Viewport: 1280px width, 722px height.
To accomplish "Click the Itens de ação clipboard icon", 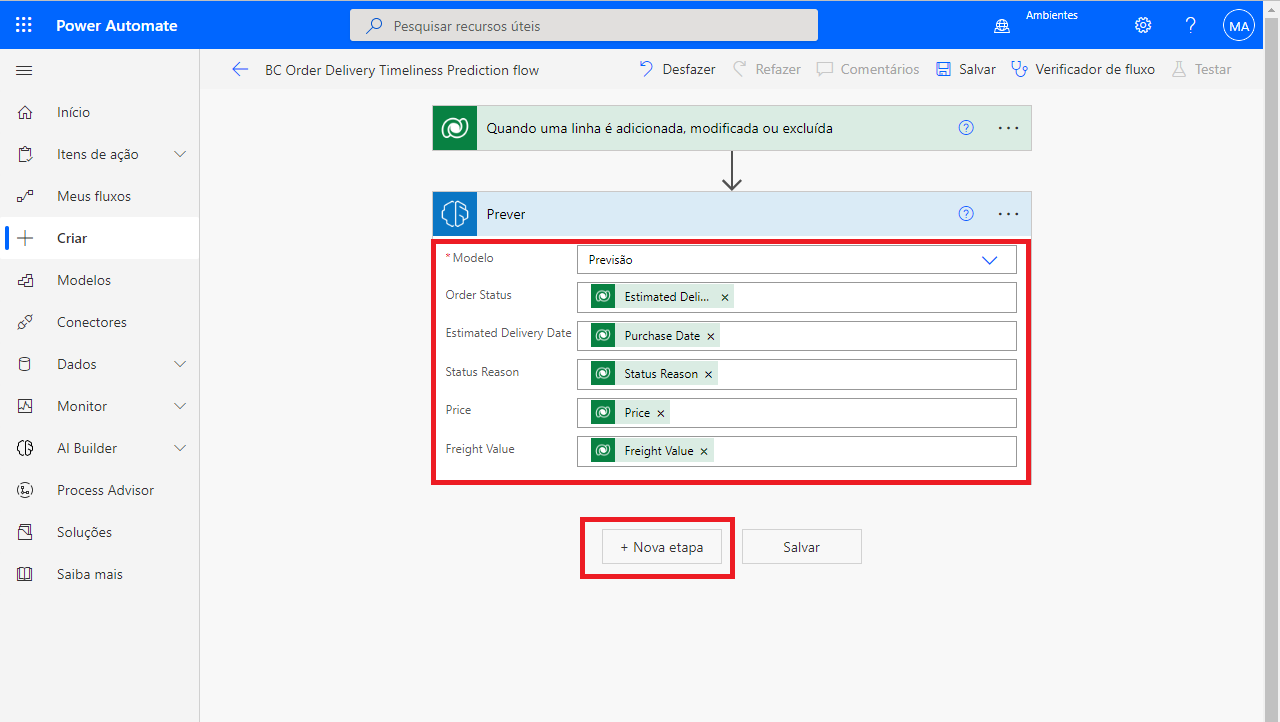I will coord(25,154).
